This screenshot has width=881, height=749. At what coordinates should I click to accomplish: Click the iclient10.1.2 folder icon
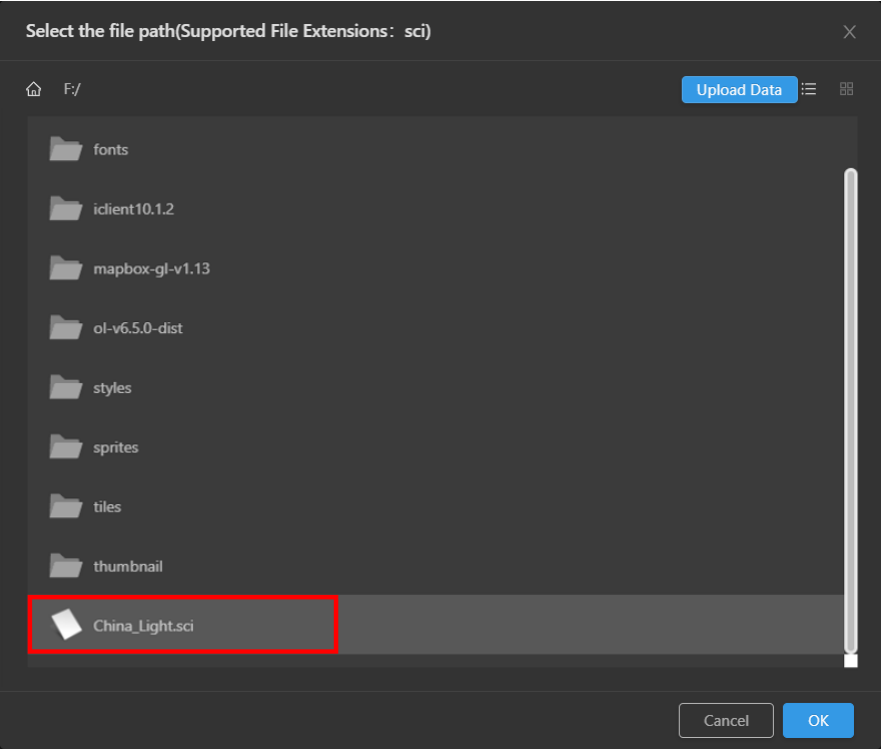66,209
